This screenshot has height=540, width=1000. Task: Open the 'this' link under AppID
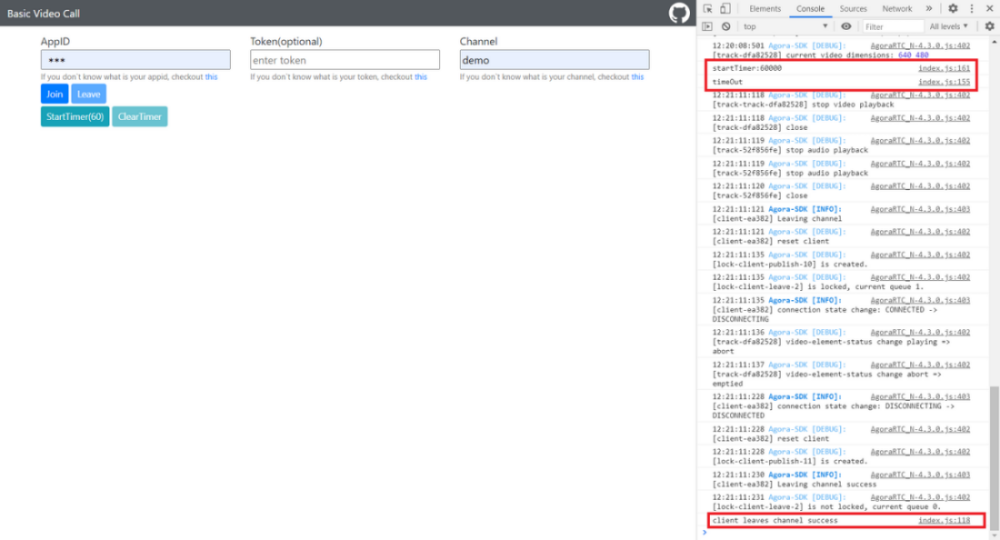[x=211, y=77]
